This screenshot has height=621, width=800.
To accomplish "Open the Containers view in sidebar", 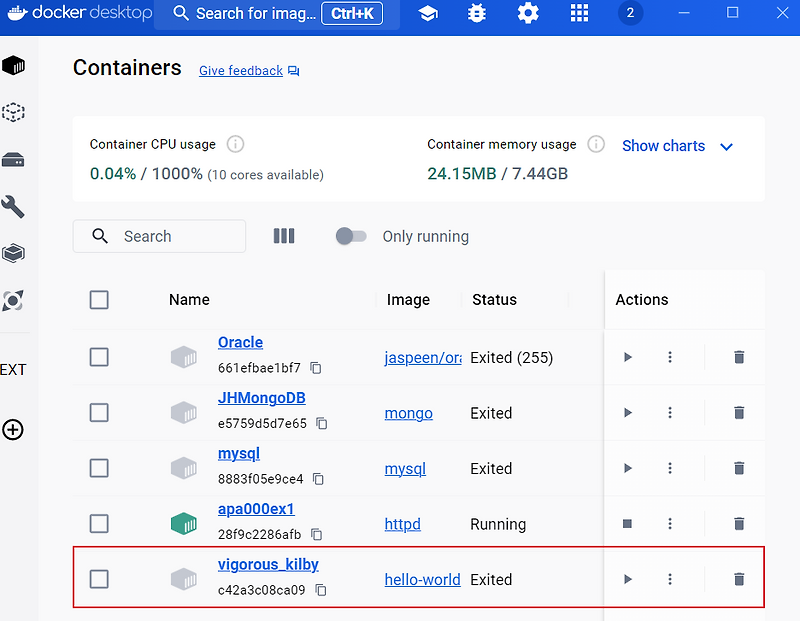I will coord(14,66).
